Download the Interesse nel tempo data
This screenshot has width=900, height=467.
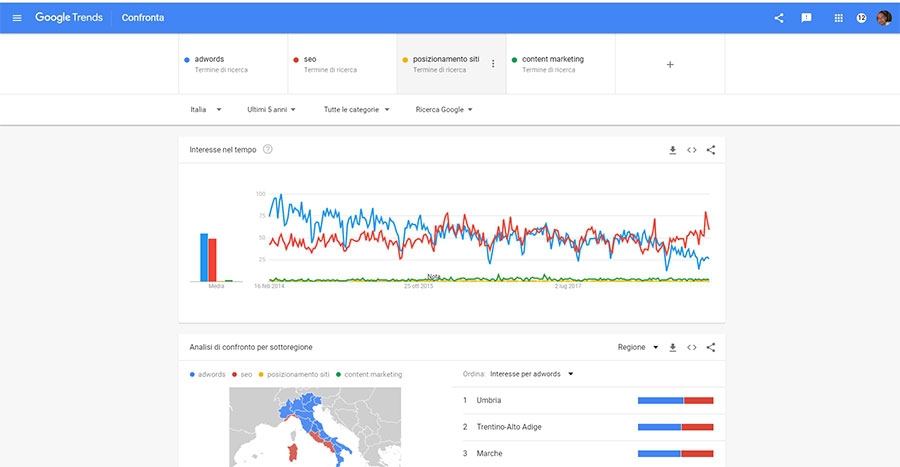point(672,150)
